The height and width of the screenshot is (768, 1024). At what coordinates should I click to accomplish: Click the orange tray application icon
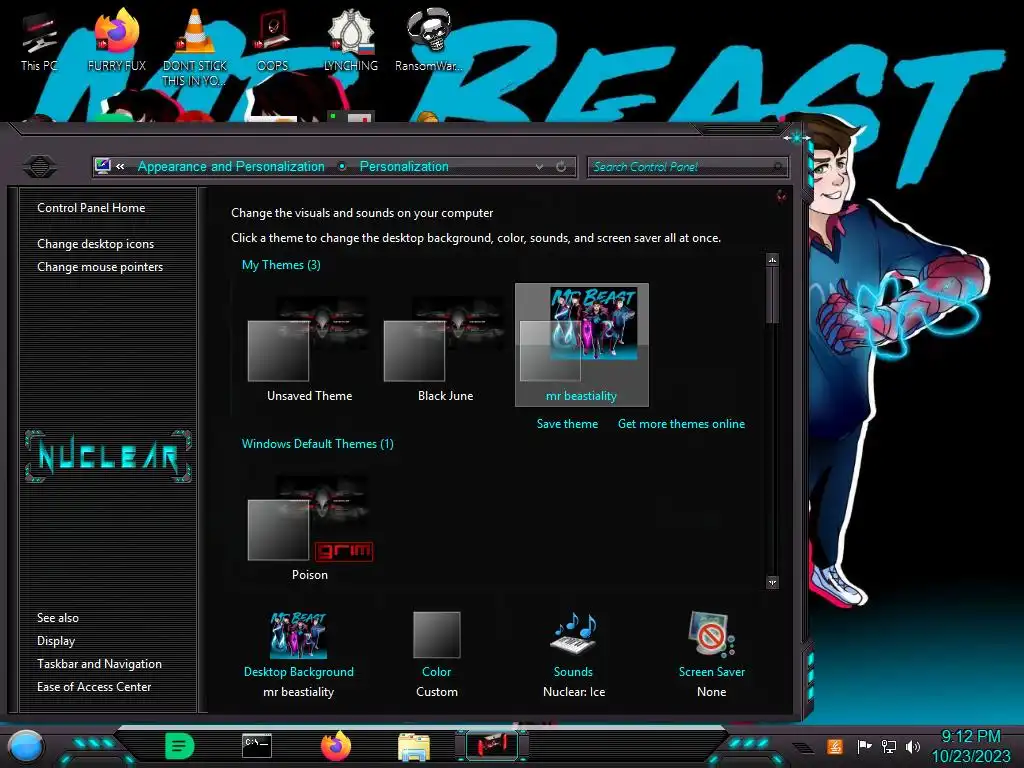point(835,746)
